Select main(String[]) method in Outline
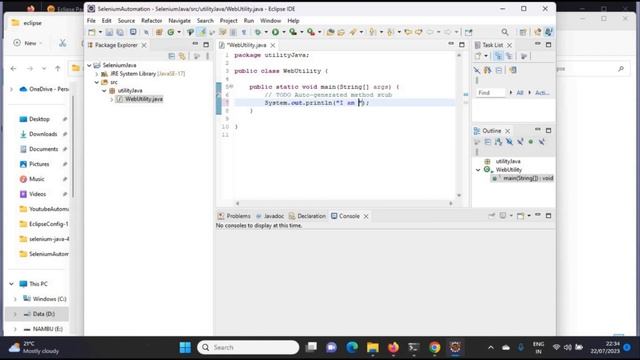Screen dimensions: 640x360 (522, 178)
